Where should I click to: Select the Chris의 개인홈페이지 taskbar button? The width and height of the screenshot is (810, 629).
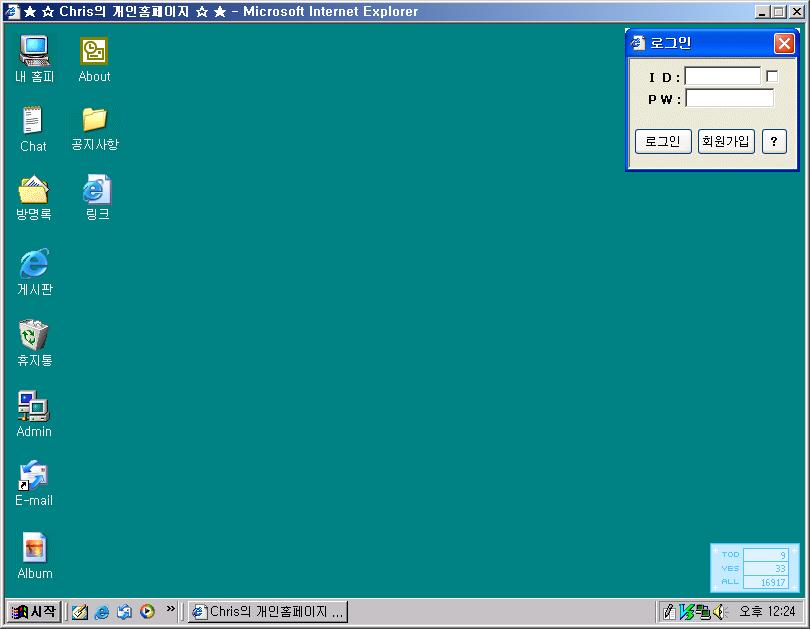pos(268,612)
